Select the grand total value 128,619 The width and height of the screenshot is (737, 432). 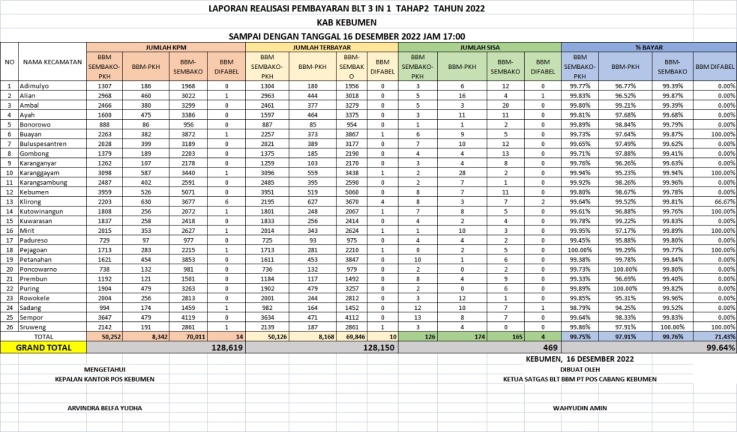tap(227, 348)
